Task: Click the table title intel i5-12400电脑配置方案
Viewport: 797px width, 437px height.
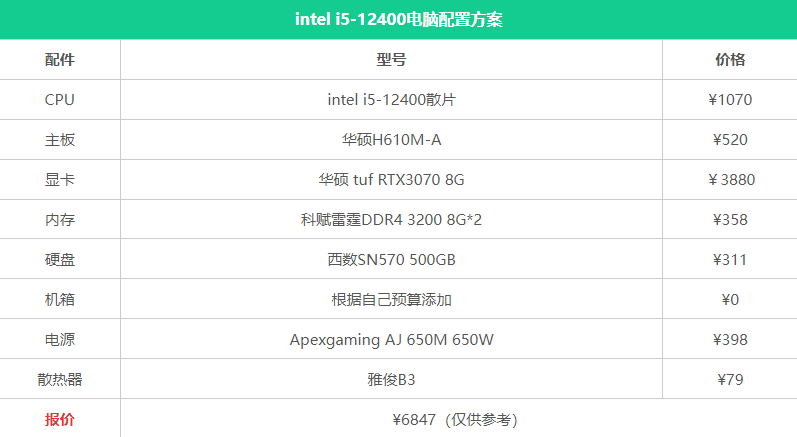Action: click(x=398, y=19)
